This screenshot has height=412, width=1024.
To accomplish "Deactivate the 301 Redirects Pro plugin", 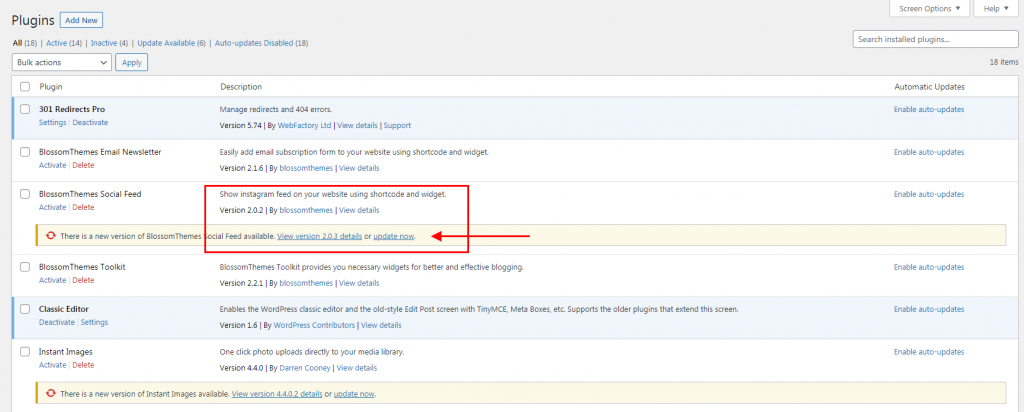I will pos(90,122).
